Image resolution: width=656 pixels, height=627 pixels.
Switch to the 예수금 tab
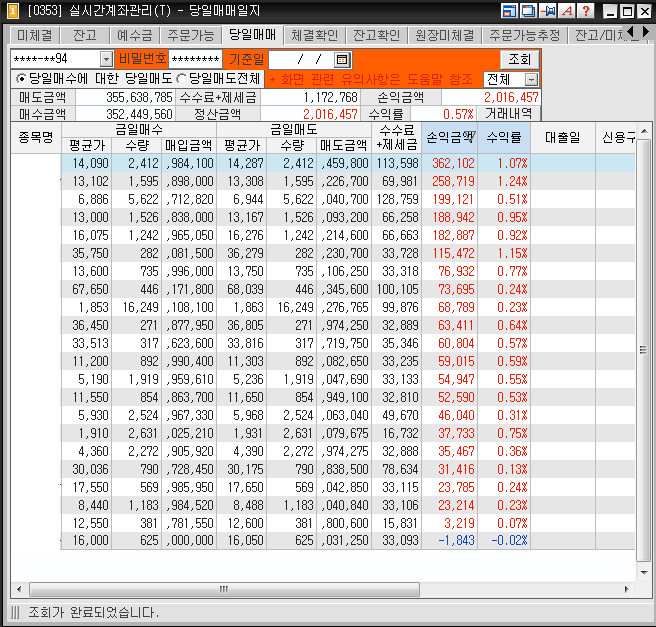coord(134,35)
